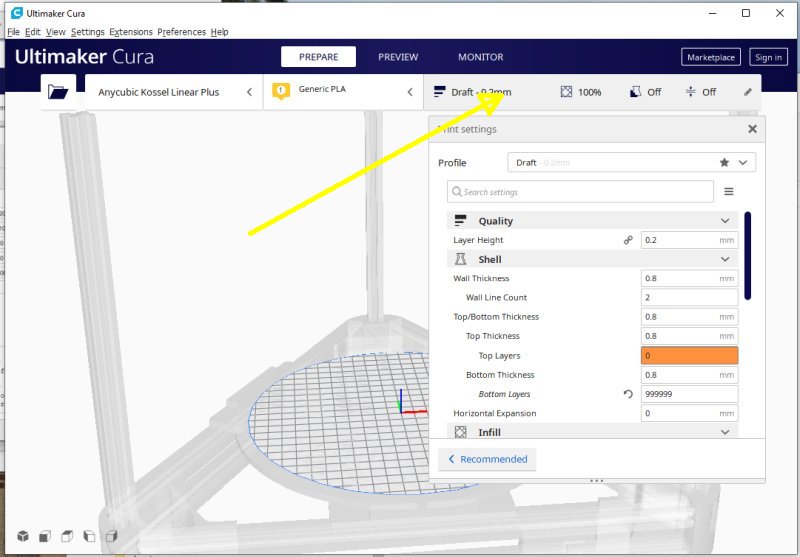Open settings visibility hamburger menu

(729, 192)
